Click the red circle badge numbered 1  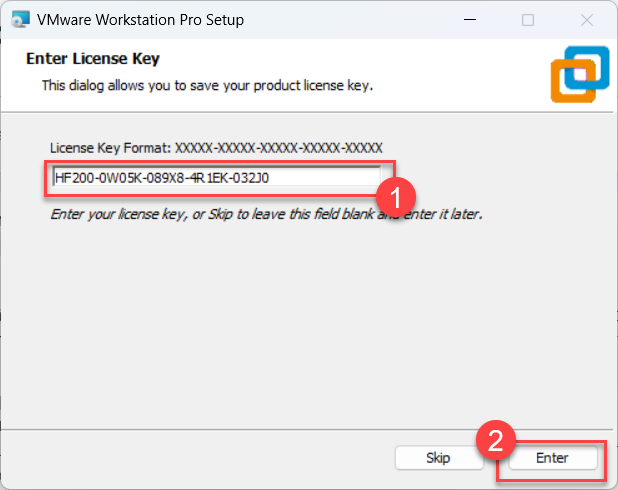coord(396,197)
